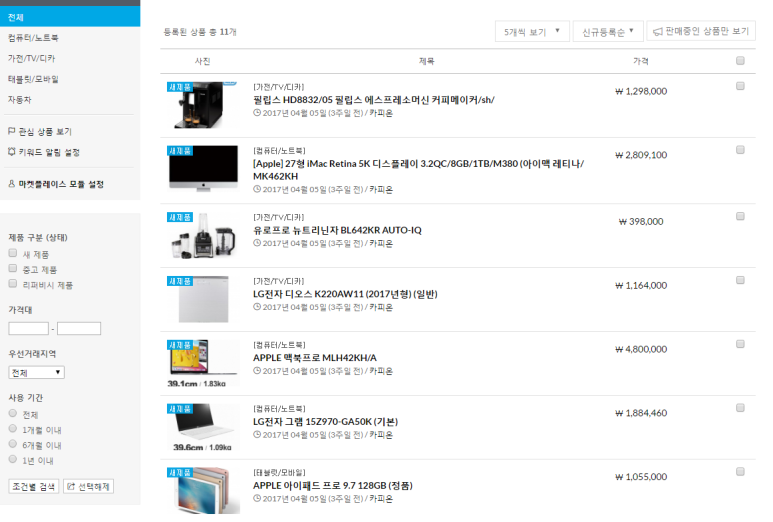
Task: Check the iMac Retina 5K row checkbox
Action: pyautogui.click(x=740, y=150)
